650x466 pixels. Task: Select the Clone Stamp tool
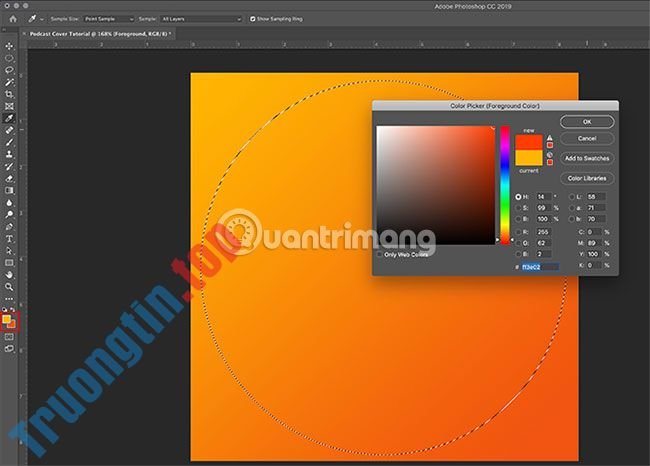[x=9, y=154]
